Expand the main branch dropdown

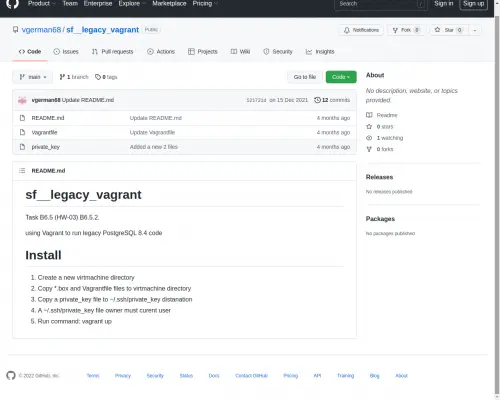[32, 77]
